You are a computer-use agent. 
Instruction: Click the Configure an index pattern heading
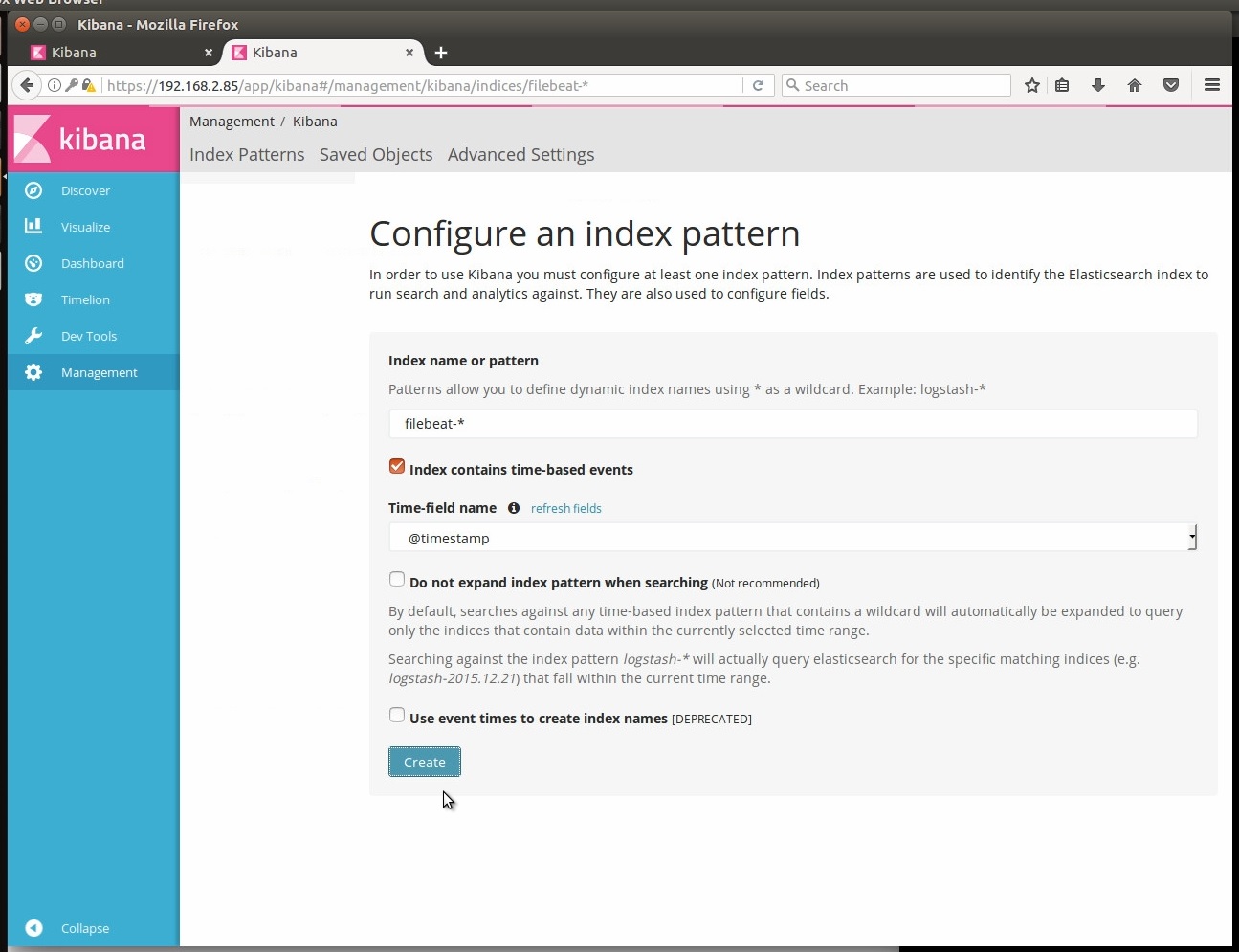click(585, 233)
